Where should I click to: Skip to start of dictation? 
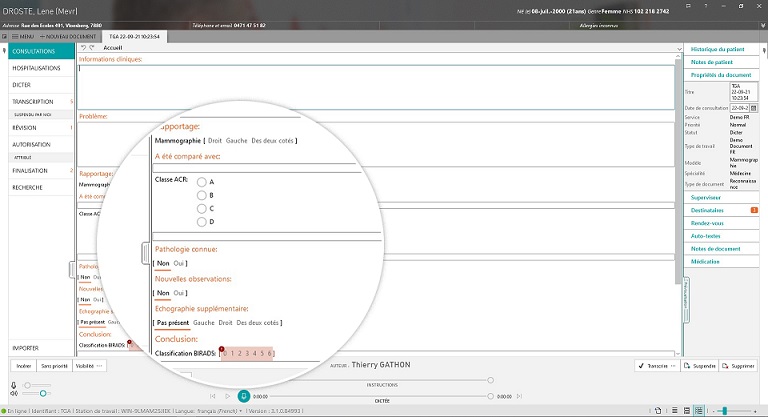213,396
